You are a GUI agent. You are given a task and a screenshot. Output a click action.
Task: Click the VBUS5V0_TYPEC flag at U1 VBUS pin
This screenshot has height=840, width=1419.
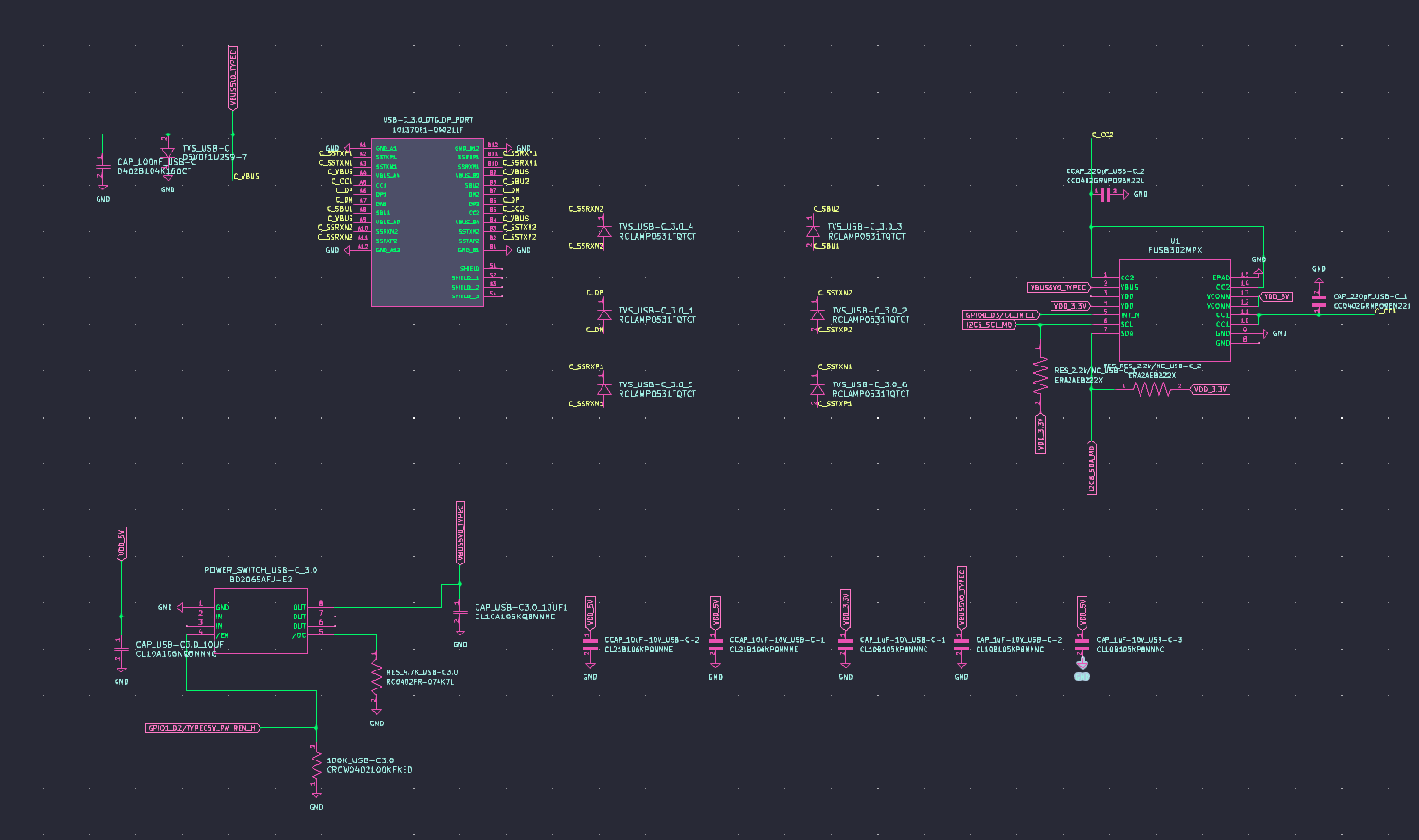click(1059, 287)
